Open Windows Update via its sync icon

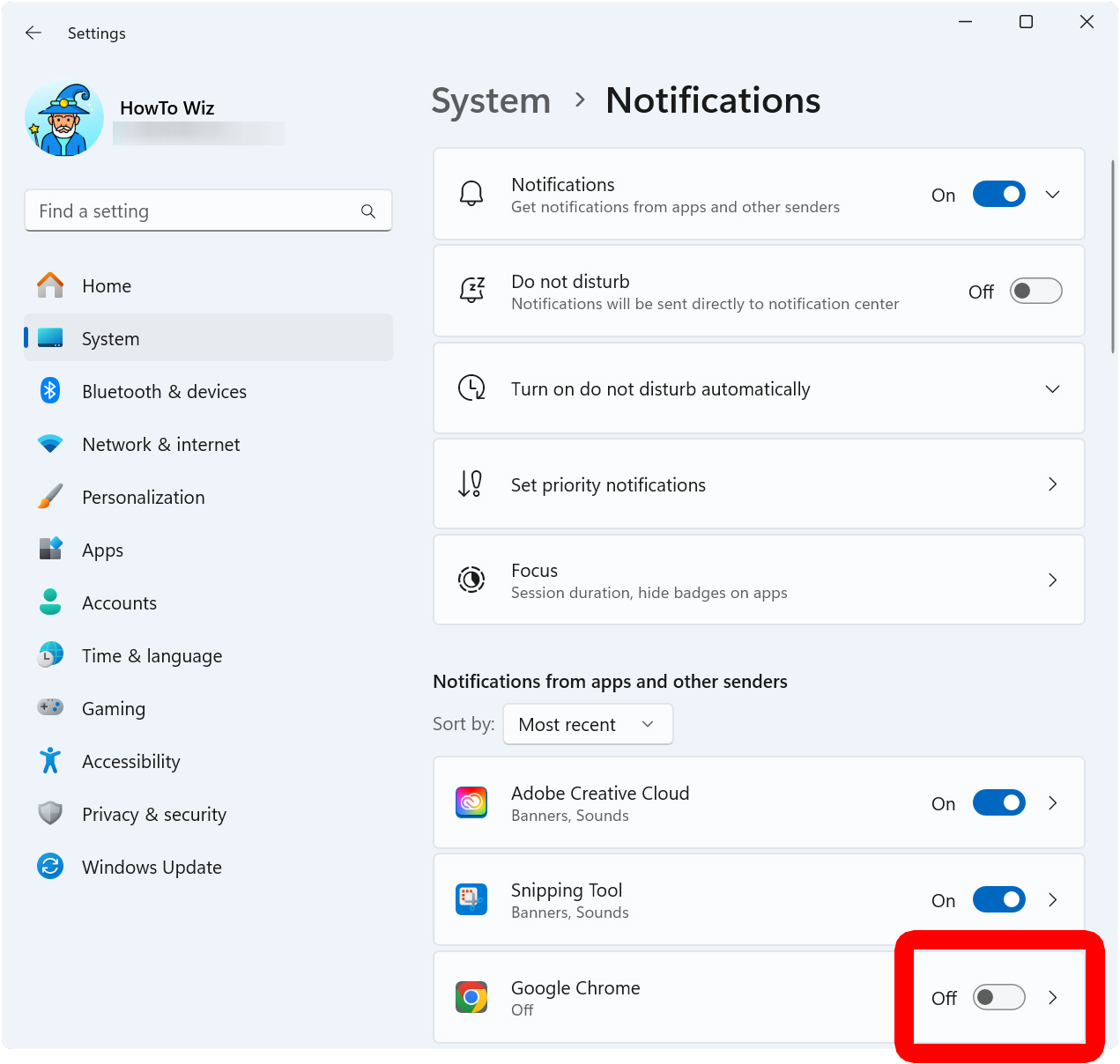pos(50,867)
